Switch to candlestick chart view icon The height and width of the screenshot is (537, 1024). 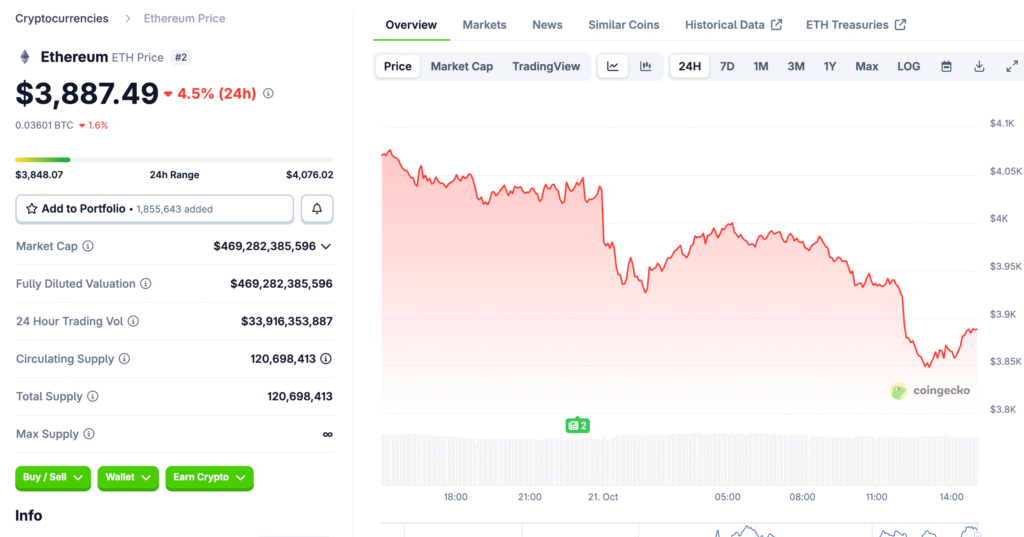click(x=646, y=67)
